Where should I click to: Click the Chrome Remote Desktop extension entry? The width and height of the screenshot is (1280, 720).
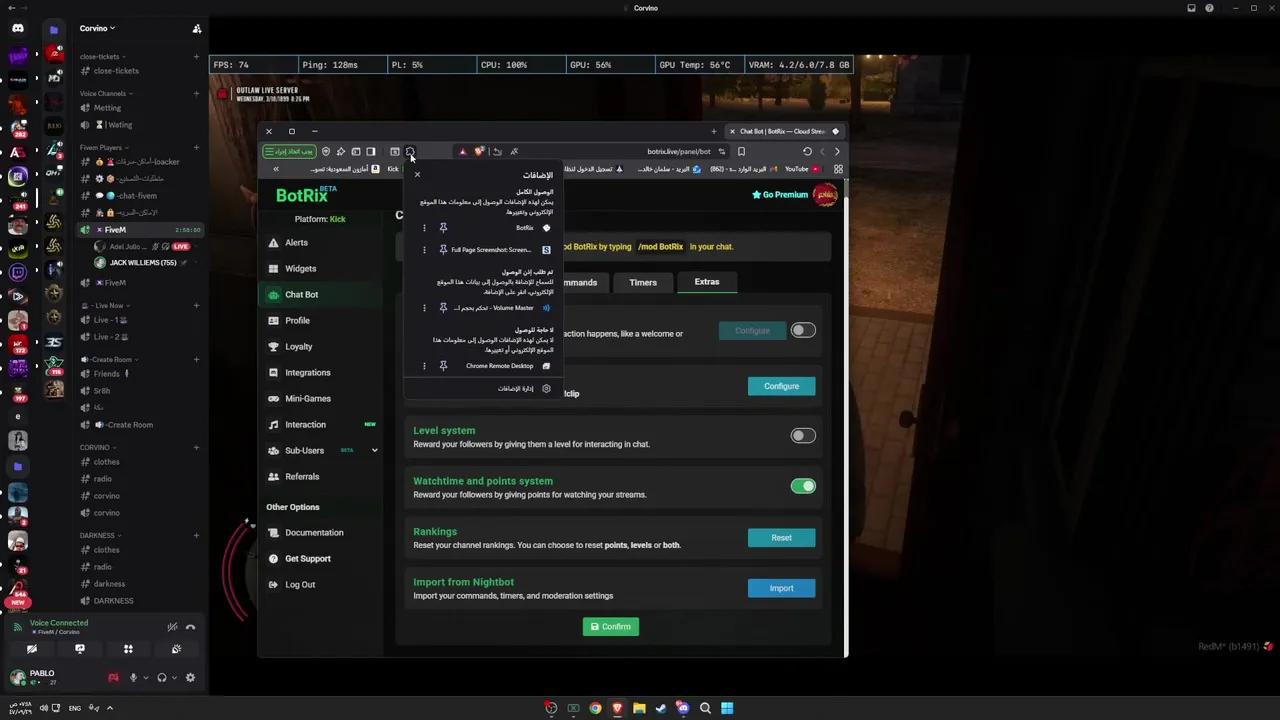click(x=508, y=366)
